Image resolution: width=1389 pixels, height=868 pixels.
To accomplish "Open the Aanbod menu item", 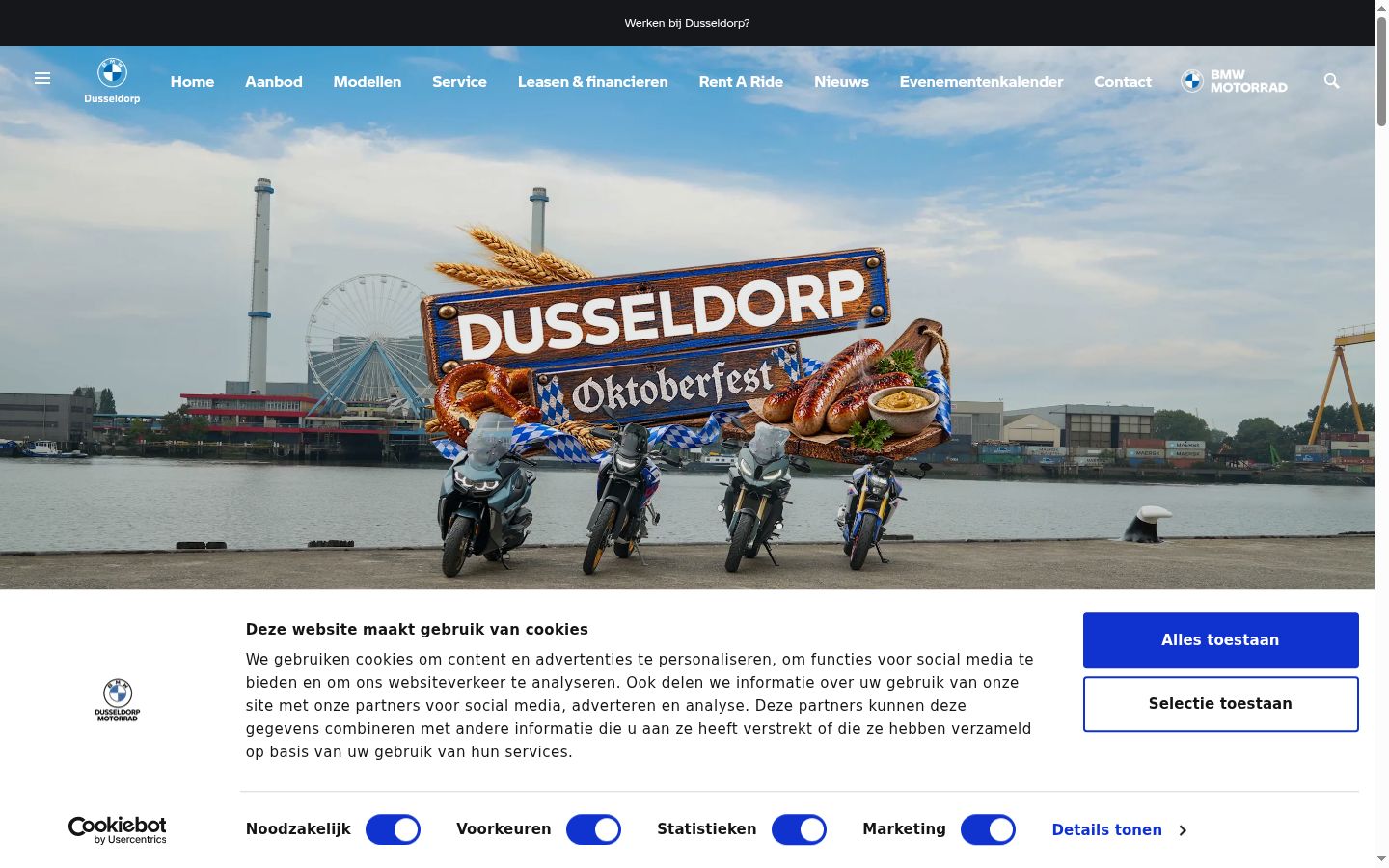I will click(274, 82).
